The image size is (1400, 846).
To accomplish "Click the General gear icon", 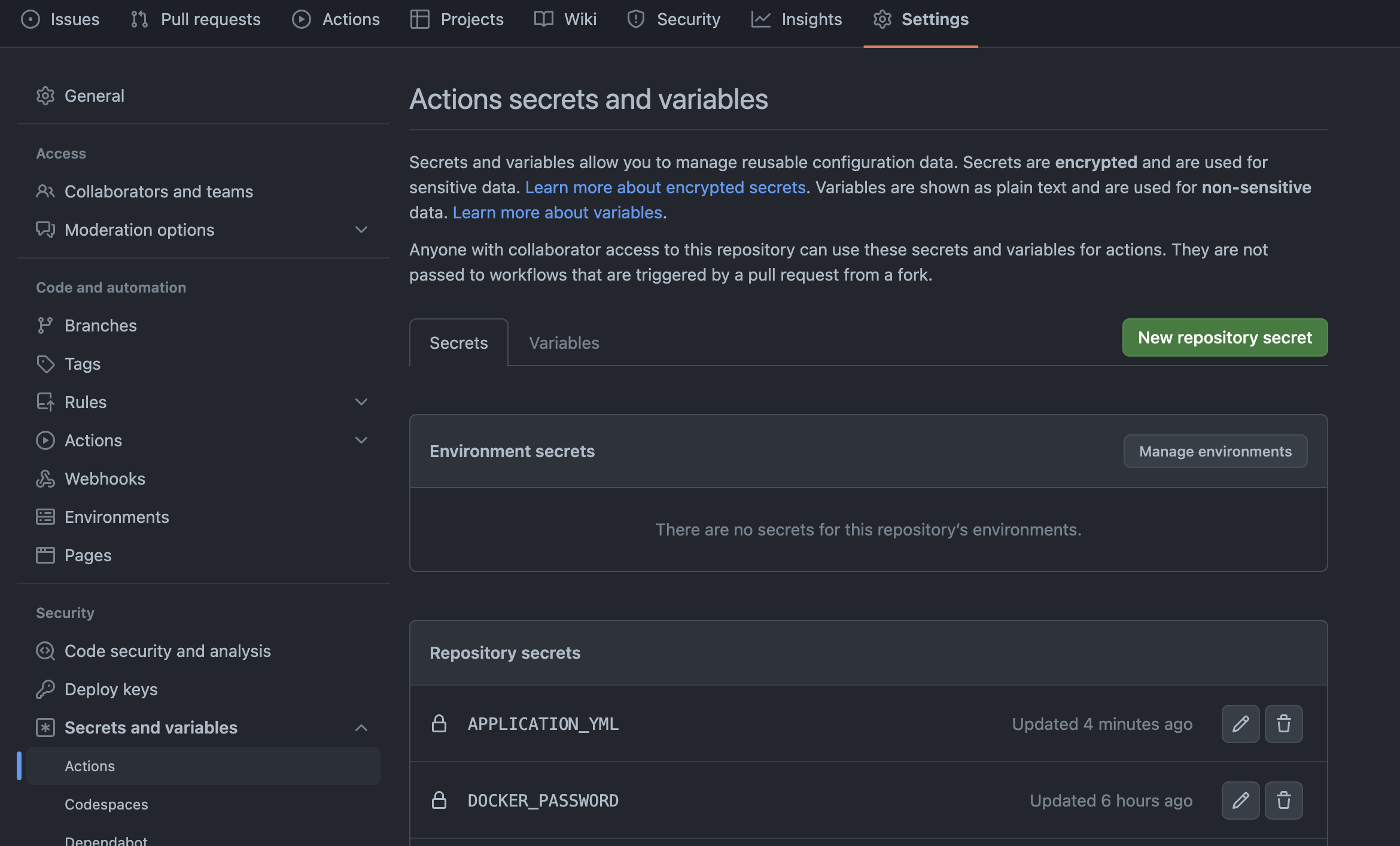I will [45, 96].
